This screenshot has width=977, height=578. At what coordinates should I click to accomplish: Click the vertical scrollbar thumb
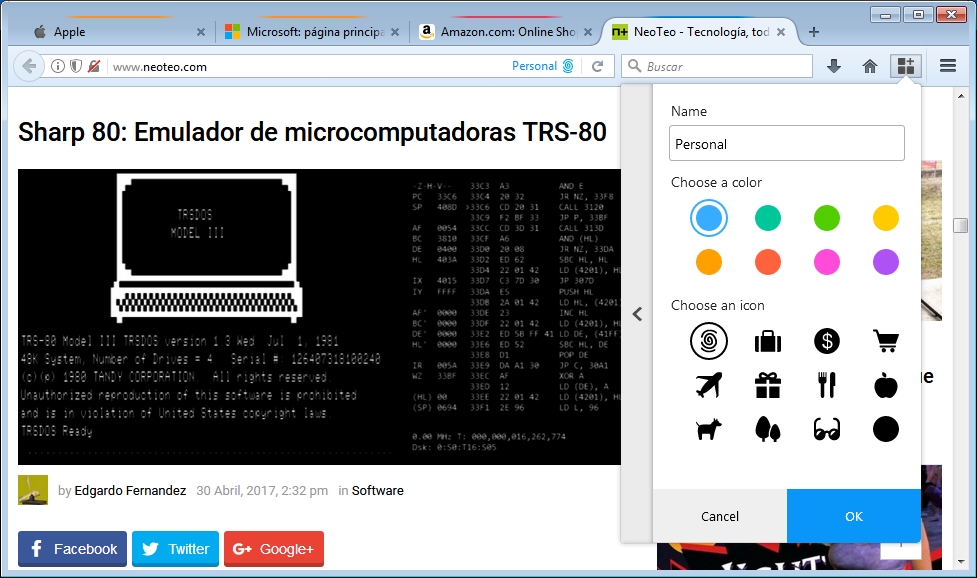coord(960,225)
